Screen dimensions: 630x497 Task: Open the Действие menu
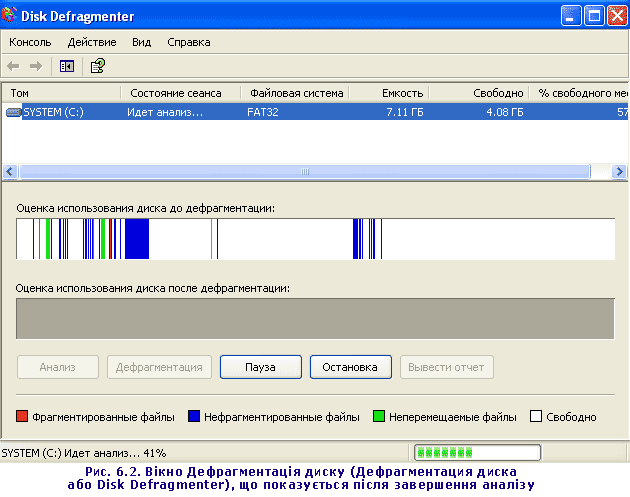(x=92, y=42)
